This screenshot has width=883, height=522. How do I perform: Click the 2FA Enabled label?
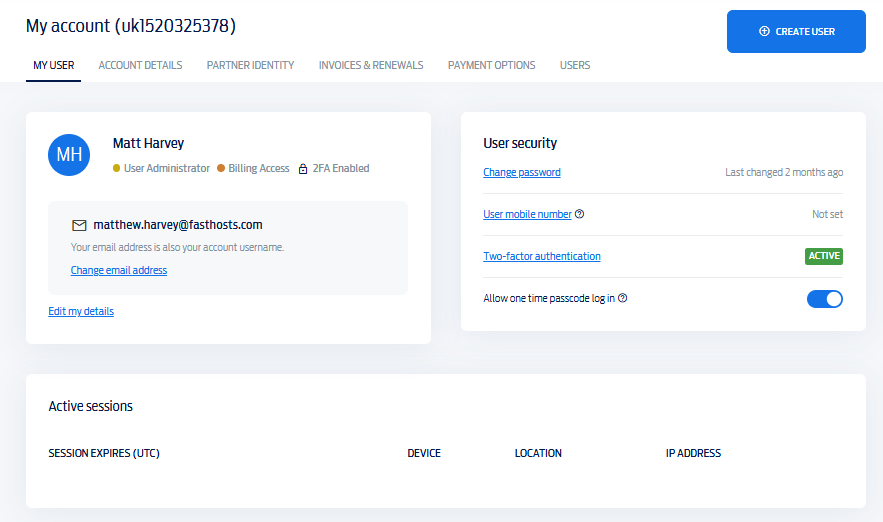[341, 168]
